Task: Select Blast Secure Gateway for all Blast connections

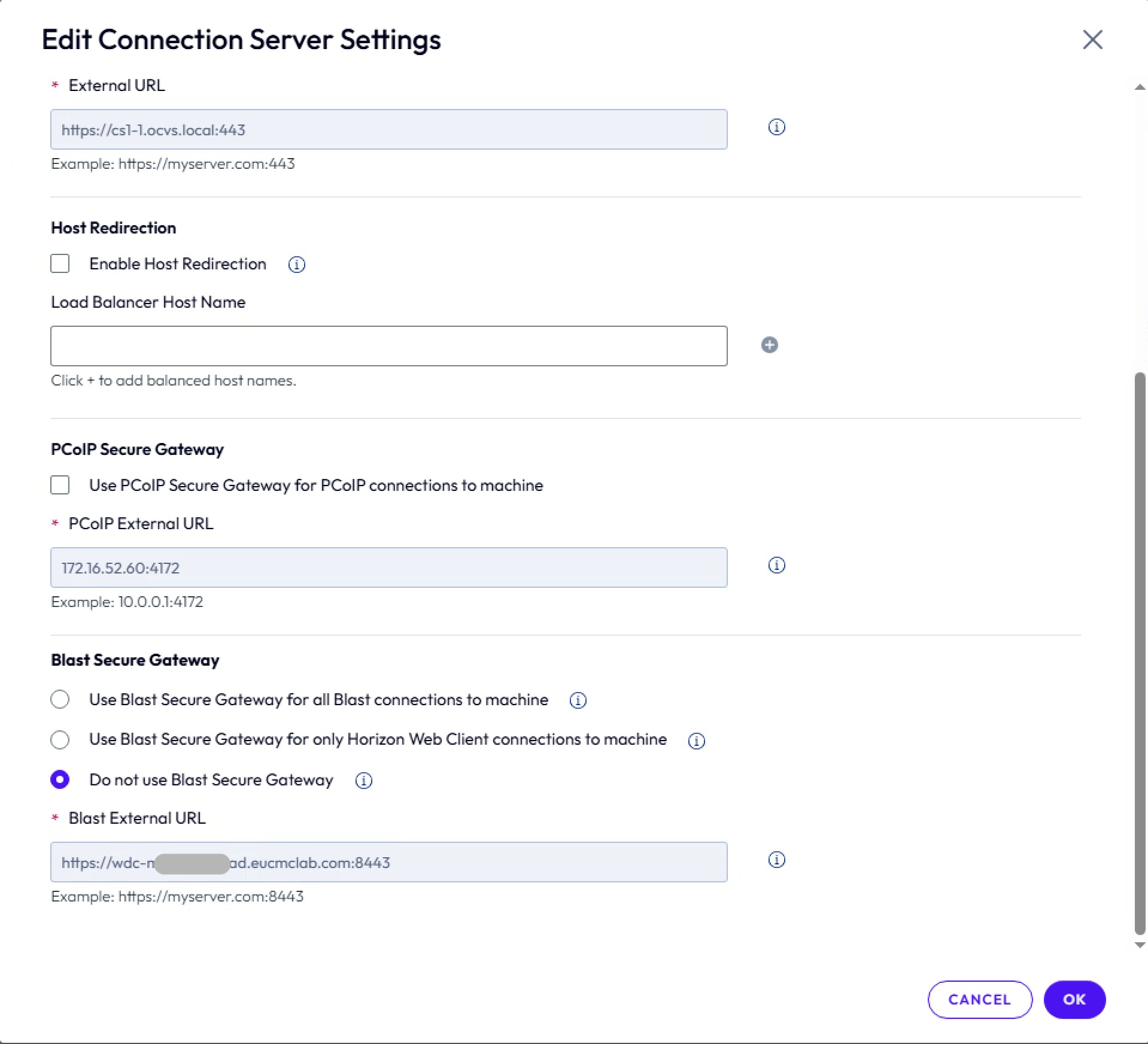Action: tap(60, 699)
